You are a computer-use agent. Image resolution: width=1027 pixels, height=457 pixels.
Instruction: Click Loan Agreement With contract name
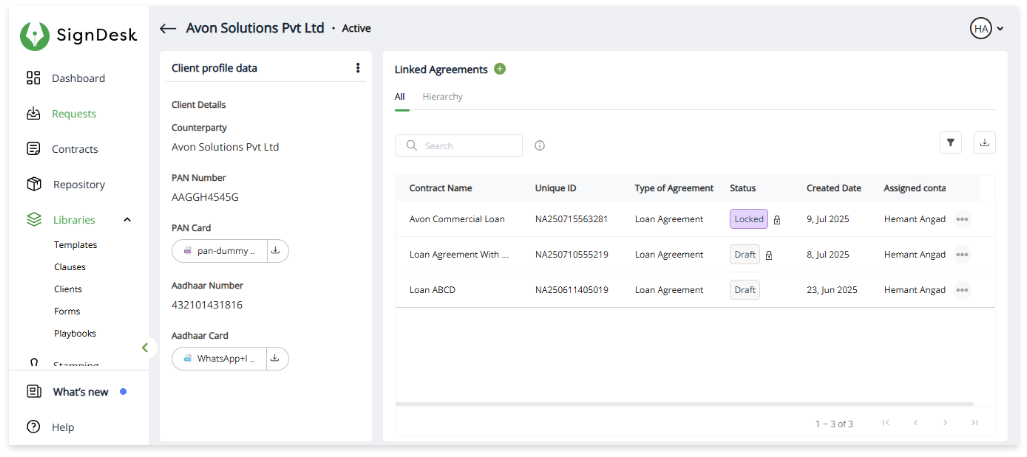pos(459,255)
